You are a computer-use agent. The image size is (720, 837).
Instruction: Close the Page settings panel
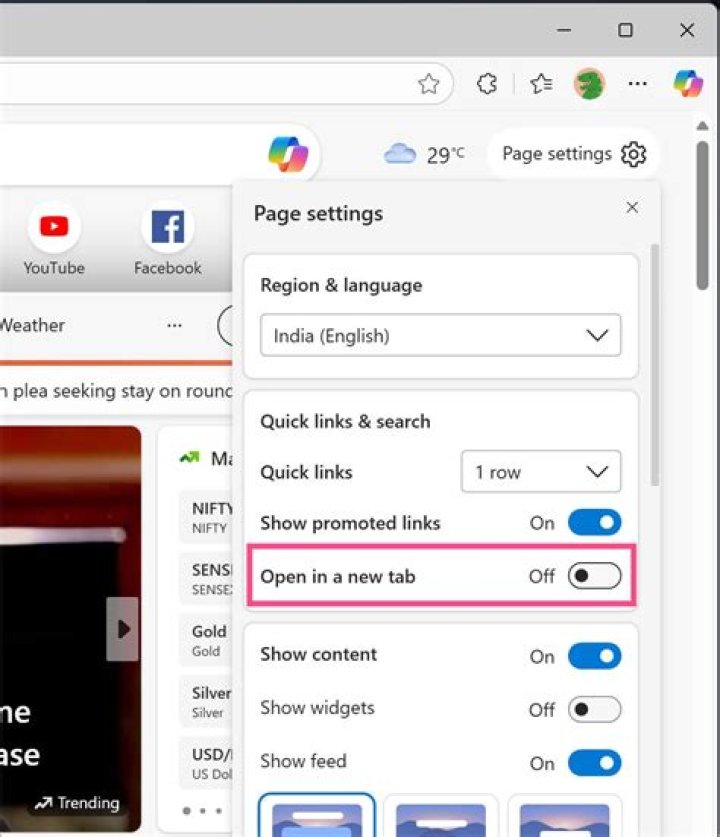click(x=632, y=208)
